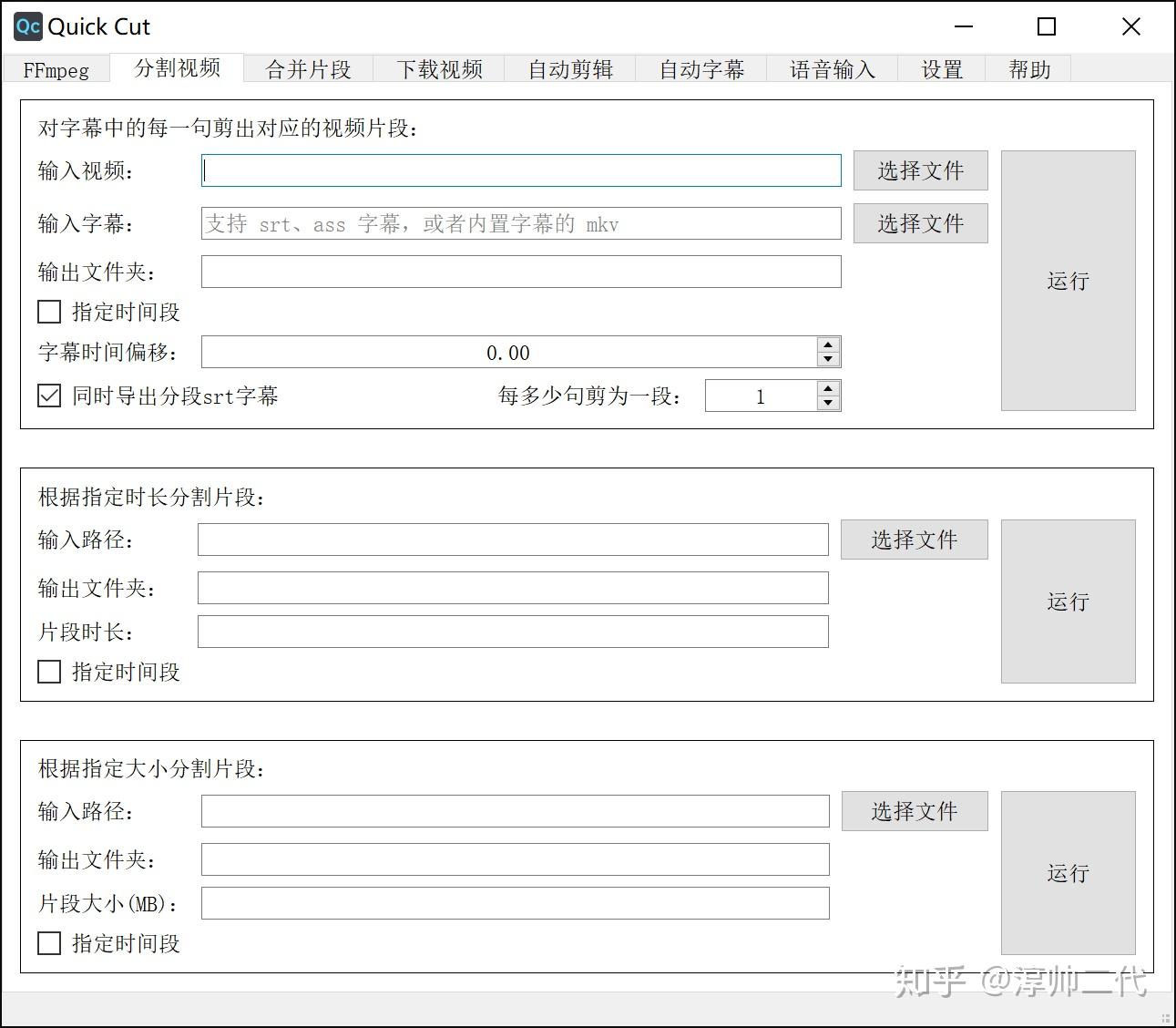Switch to the FFmpeg tab

coord(56,68)
